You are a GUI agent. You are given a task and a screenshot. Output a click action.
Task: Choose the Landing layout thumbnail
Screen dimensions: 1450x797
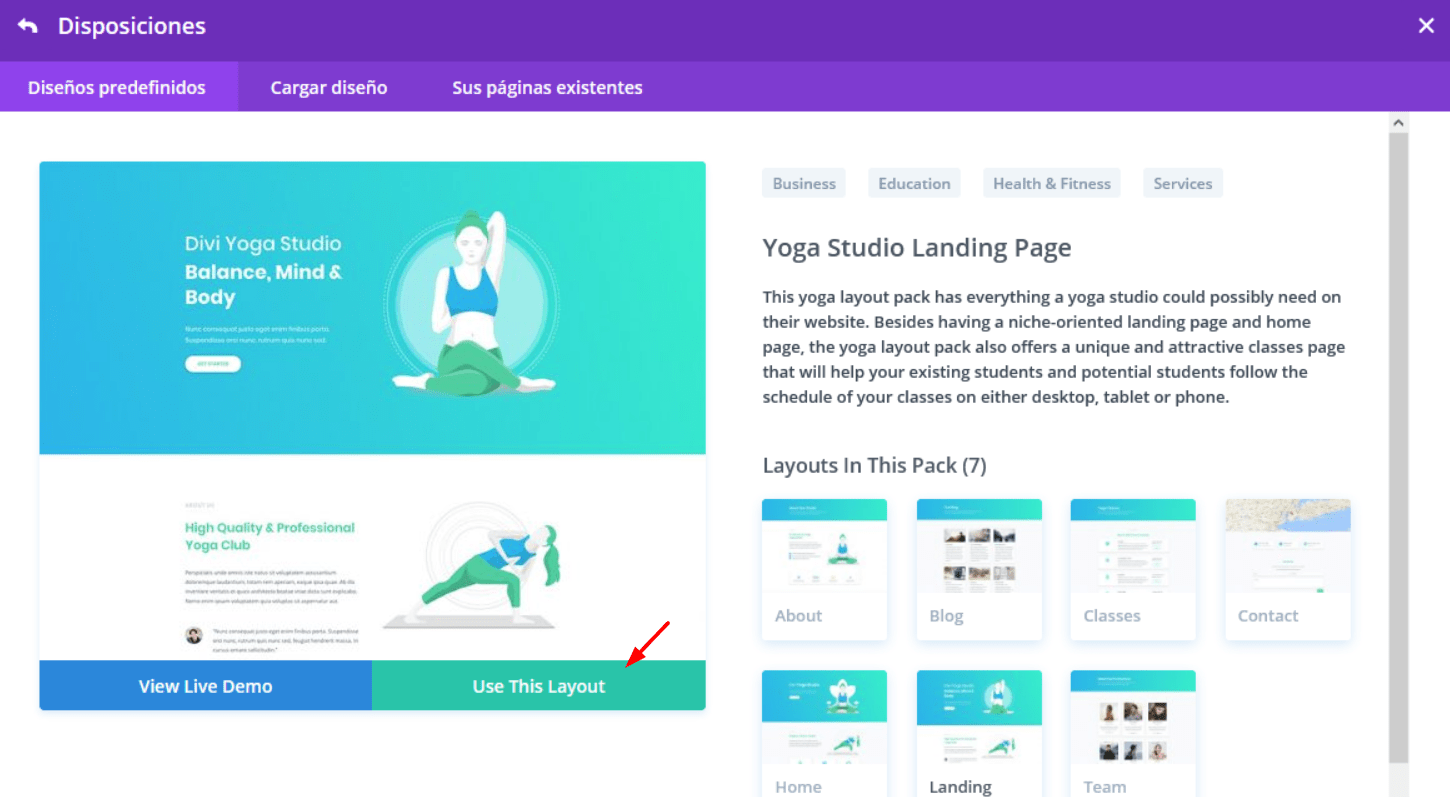[x=979, y=733]
